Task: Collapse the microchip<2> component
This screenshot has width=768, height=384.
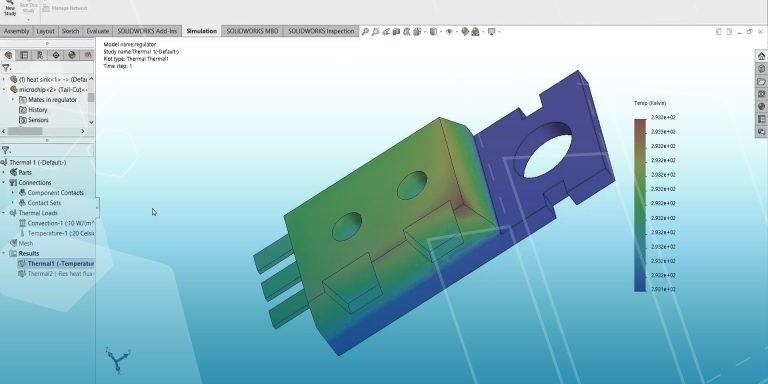Action: (x=4, y=90)
